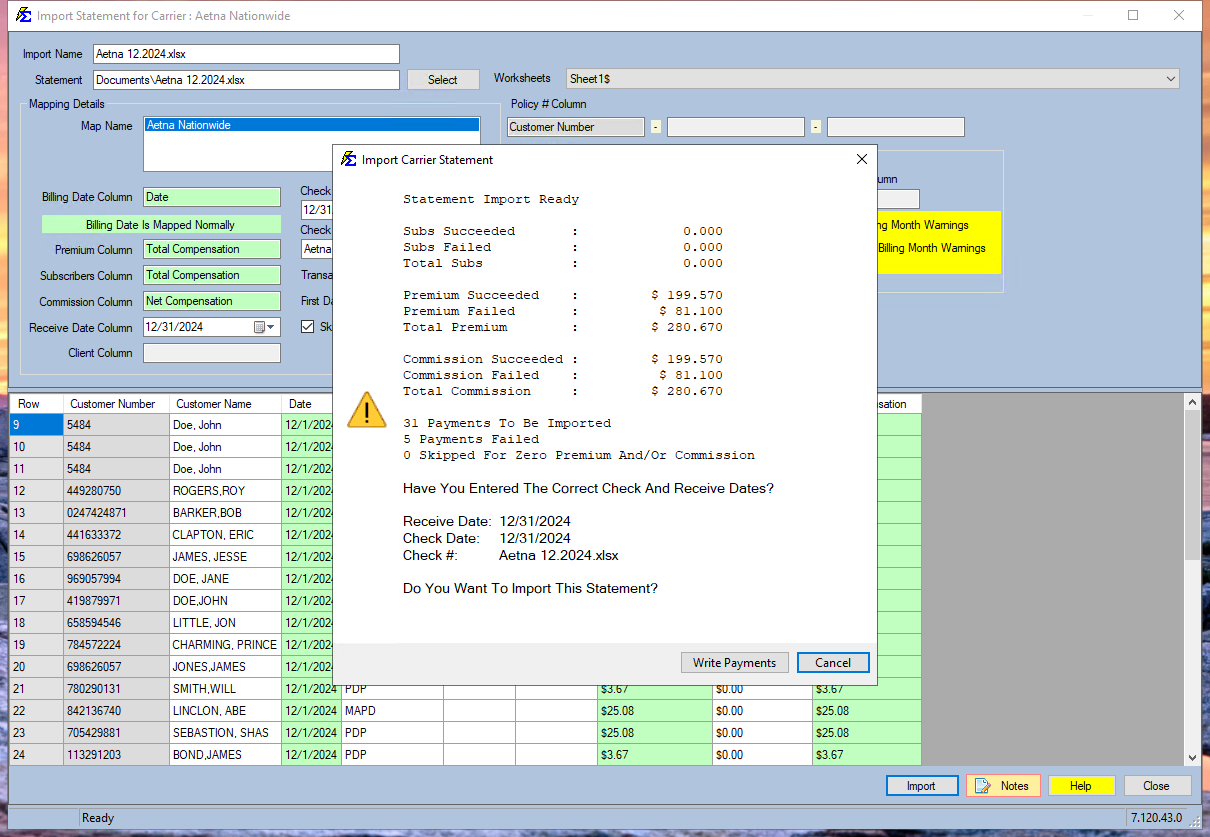Click the warning triangle icon in the dialog
The height and width of the screenshot is (837, 1210).
[x=367, y=410]
